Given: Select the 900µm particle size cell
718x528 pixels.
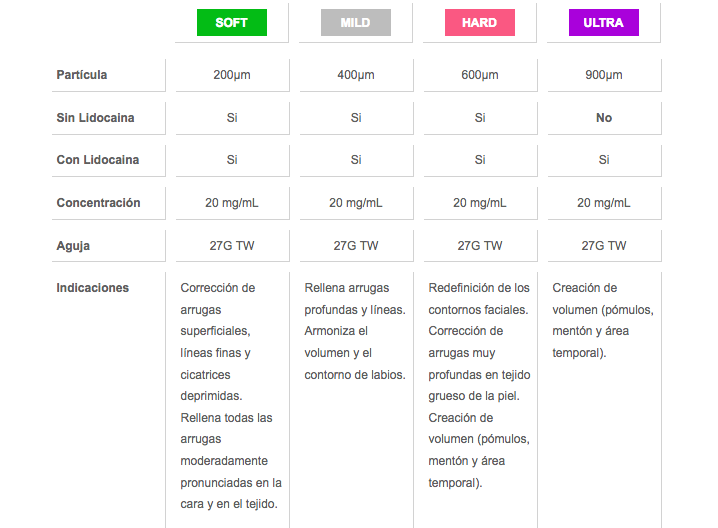Looking at the screenshot, I should [x=604, y=75].
